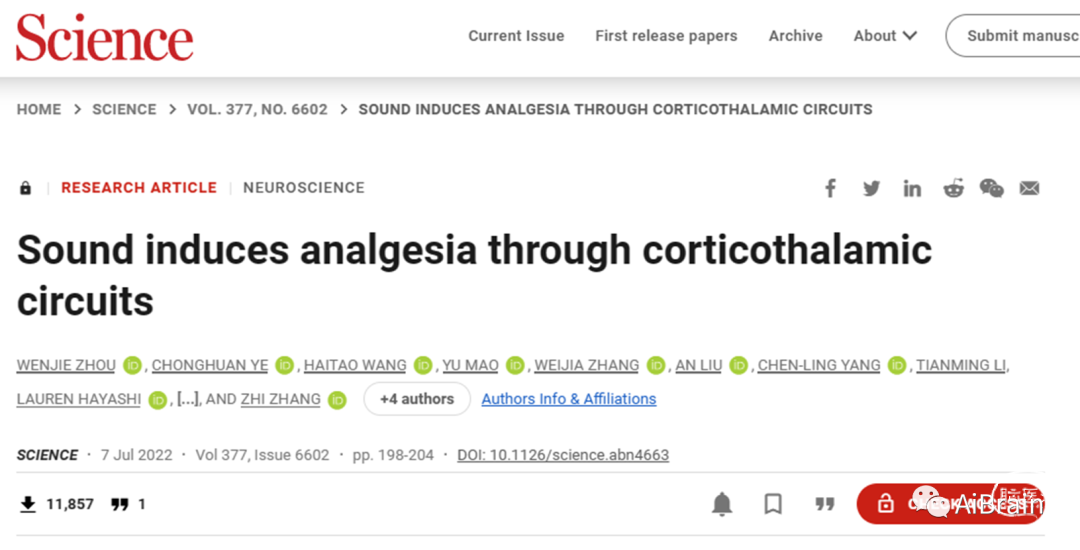Viewport: 1080px width, 550px height.
Task: Share the article on LinkedIn
Action: pyautogui.click(x=912, y=189)
